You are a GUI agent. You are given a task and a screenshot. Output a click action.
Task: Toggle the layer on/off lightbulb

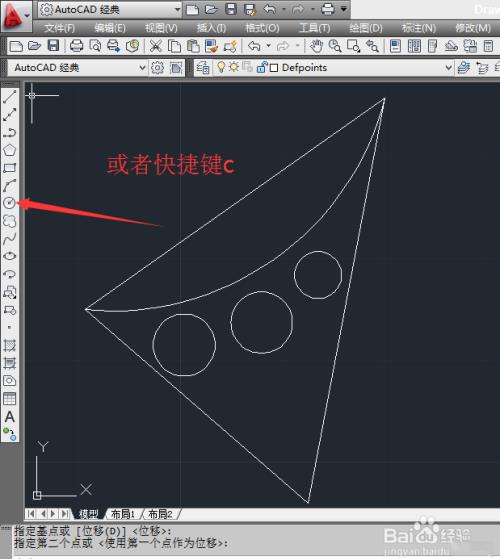(x=221, y=67)
